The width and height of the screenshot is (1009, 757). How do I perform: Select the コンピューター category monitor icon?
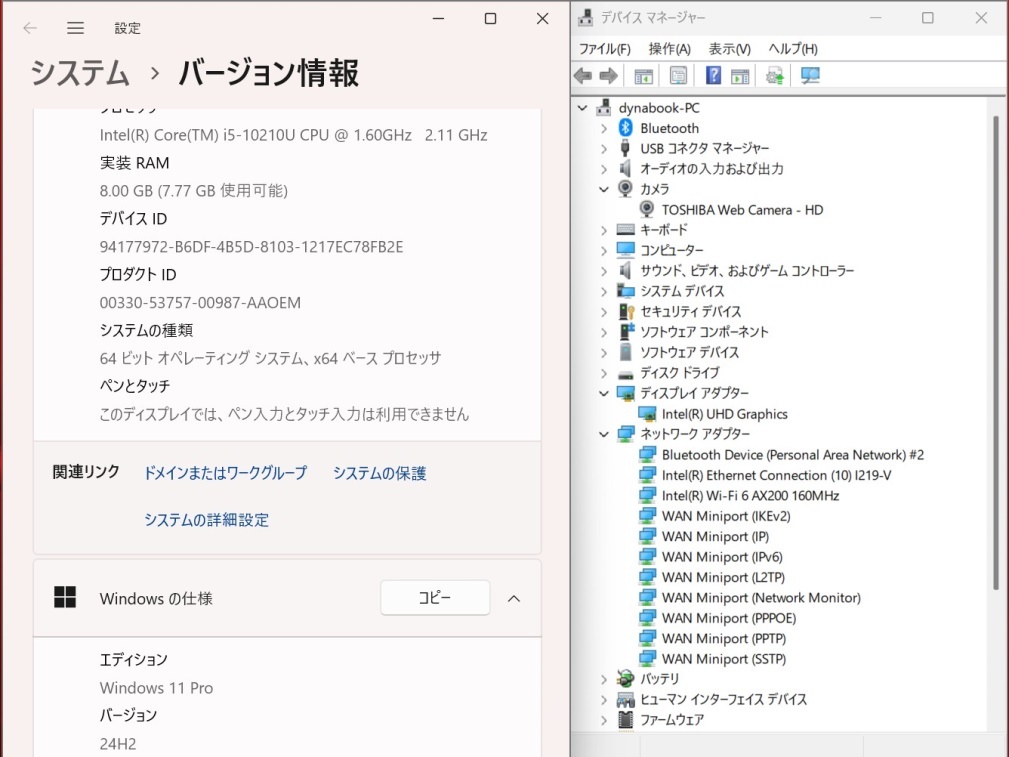(x=625, y=250)
